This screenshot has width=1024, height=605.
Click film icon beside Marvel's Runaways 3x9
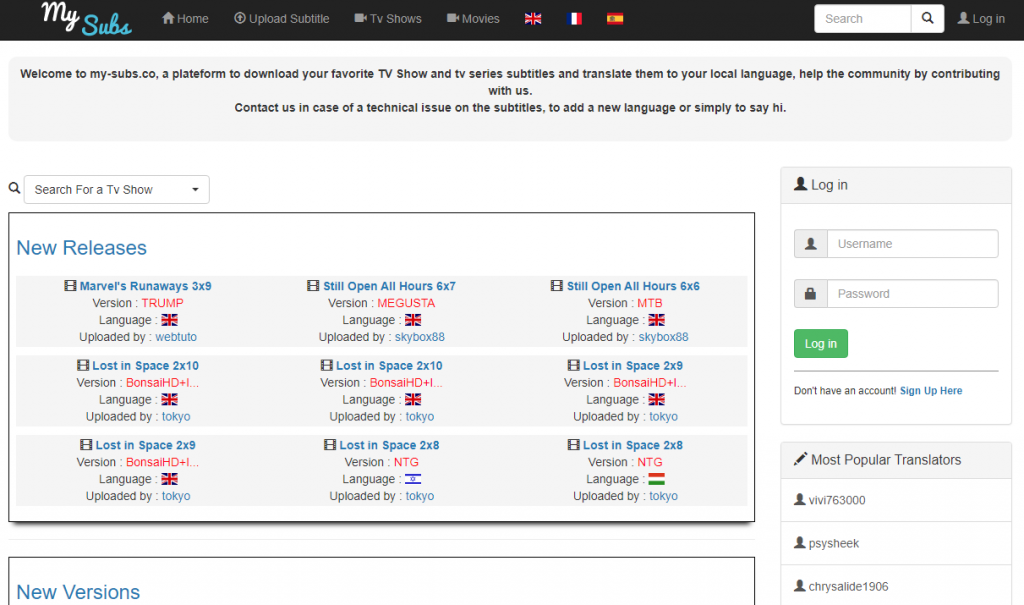pos(70,286)
